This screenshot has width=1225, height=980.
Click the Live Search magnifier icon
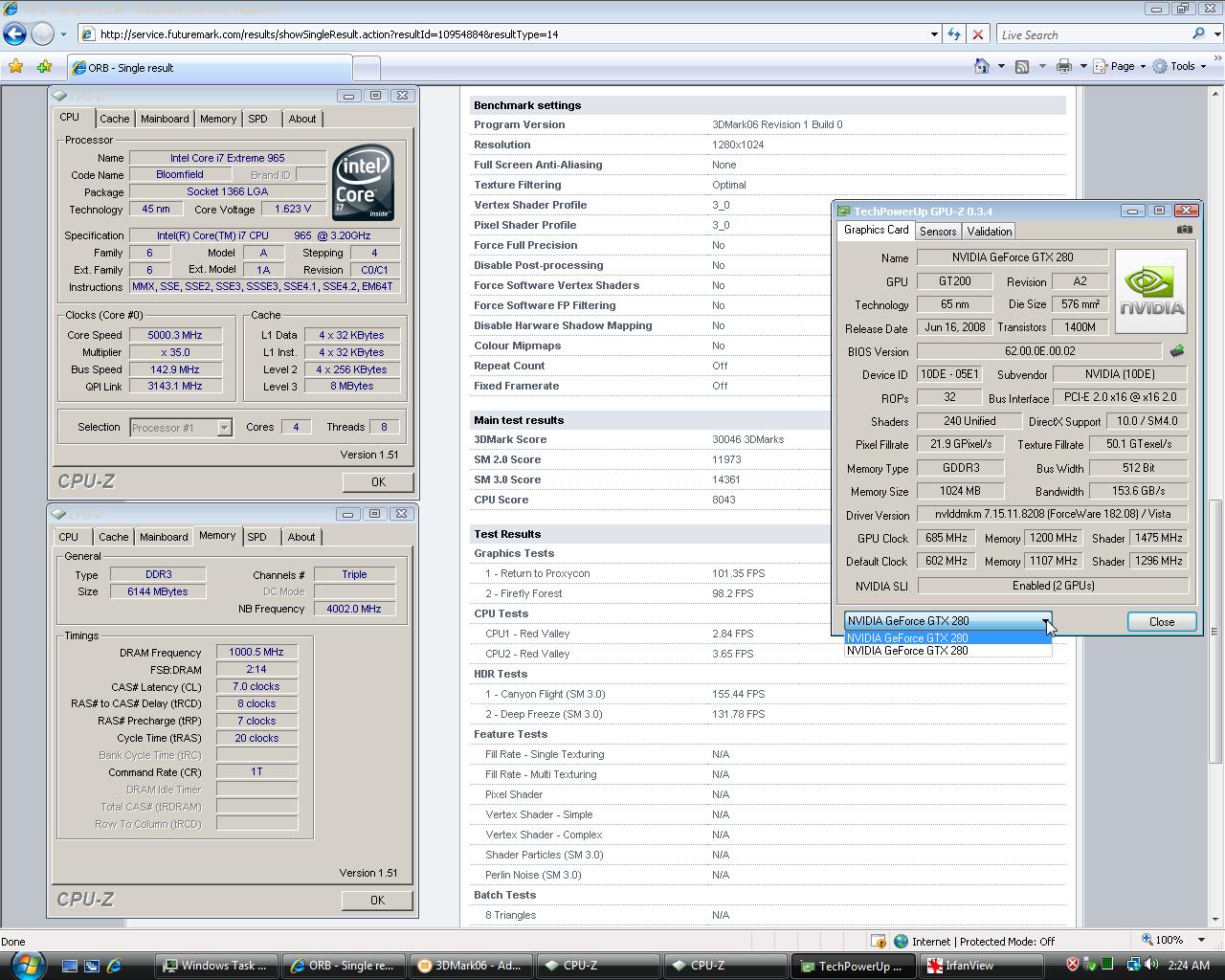[1198, 33]
